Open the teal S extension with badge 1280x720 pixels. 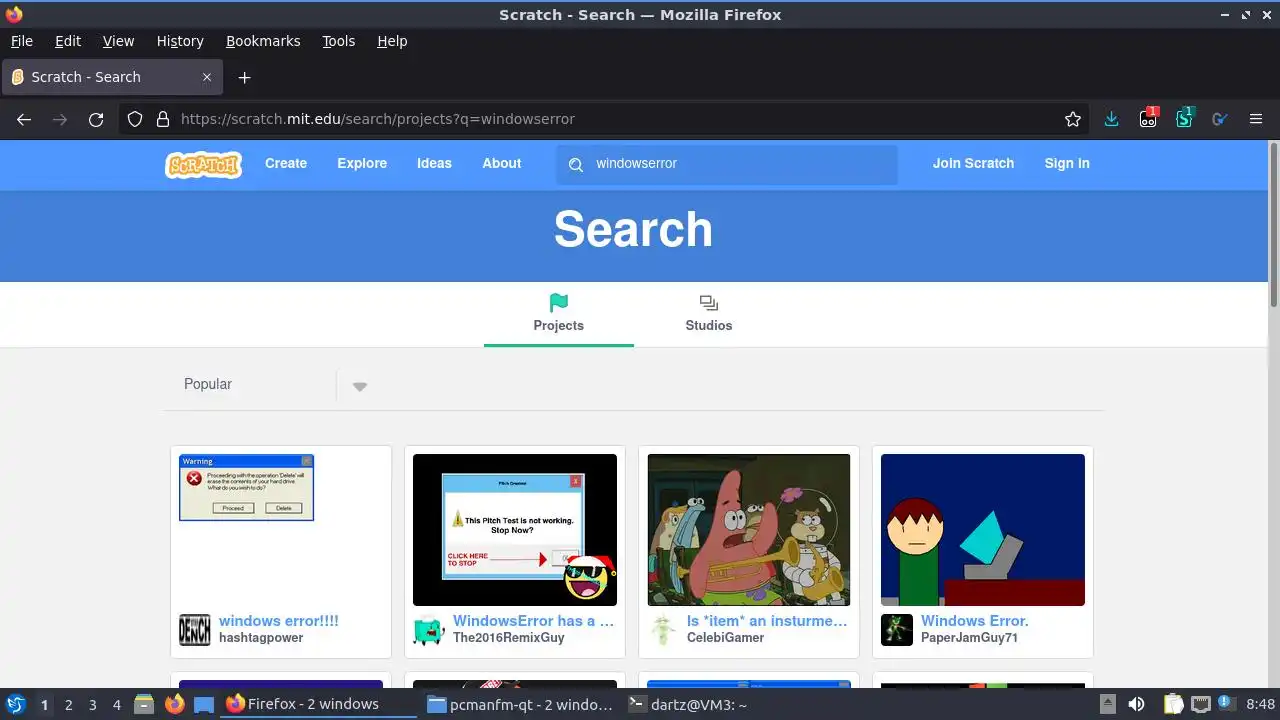click(1184, 118)
